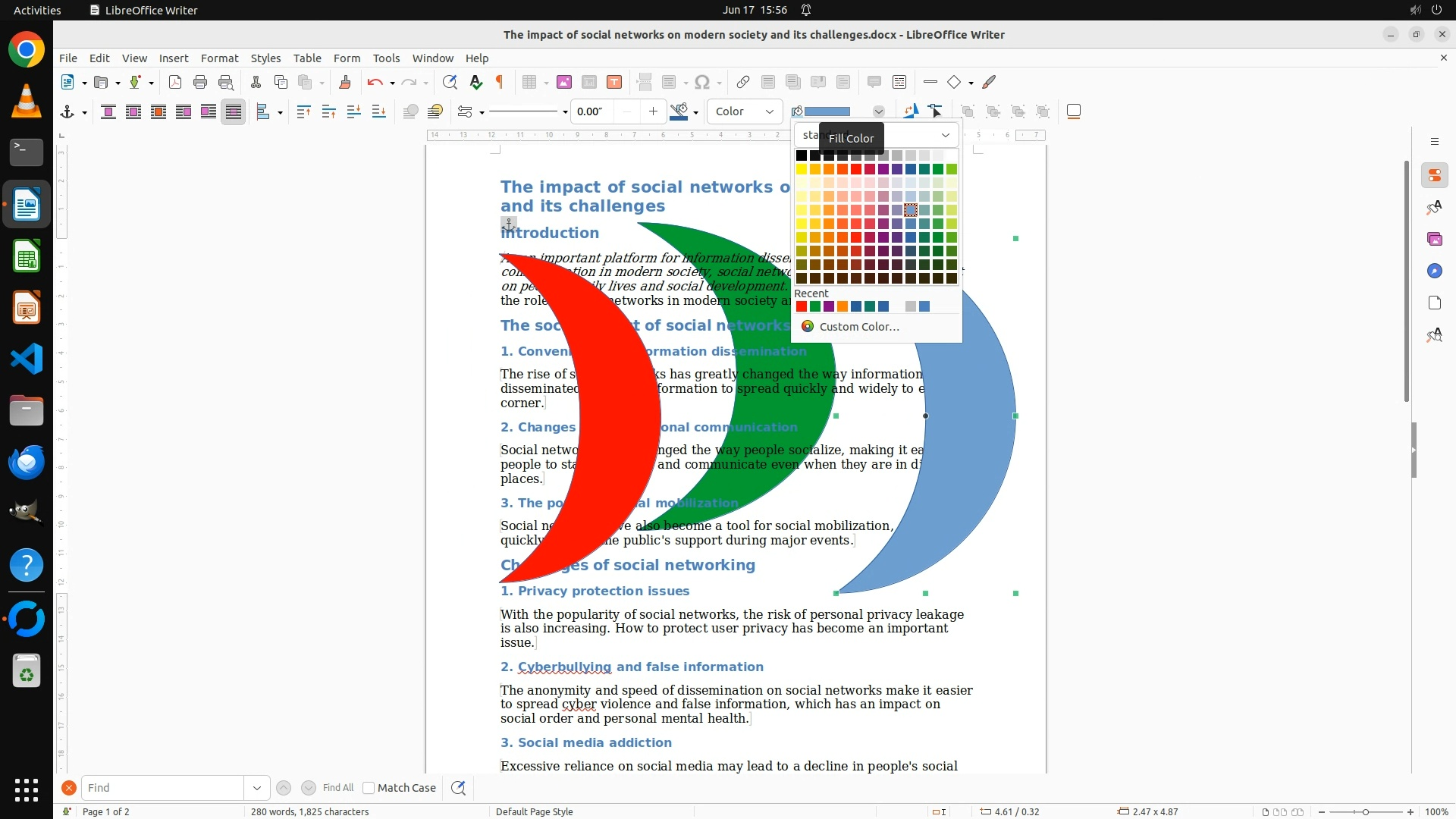Select the red swatch in Recent colors
1456x819 pixels.
pyautogui.click(x=802, y=306)
